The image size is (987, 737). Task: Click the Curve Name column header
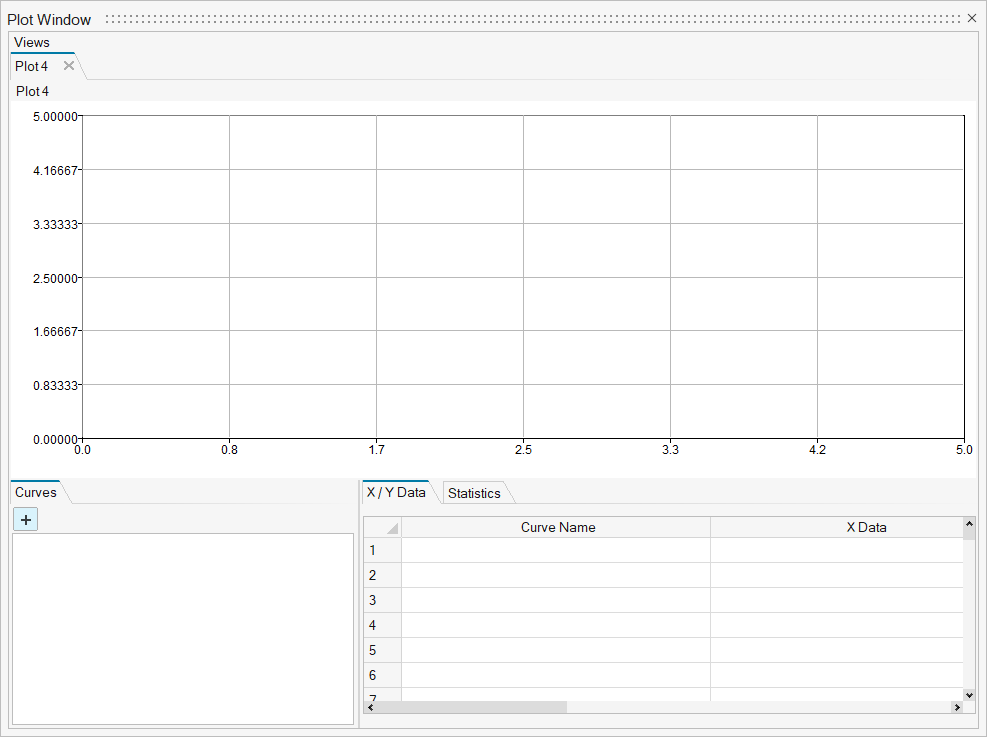pyautogui.click(x=557, y=527)
